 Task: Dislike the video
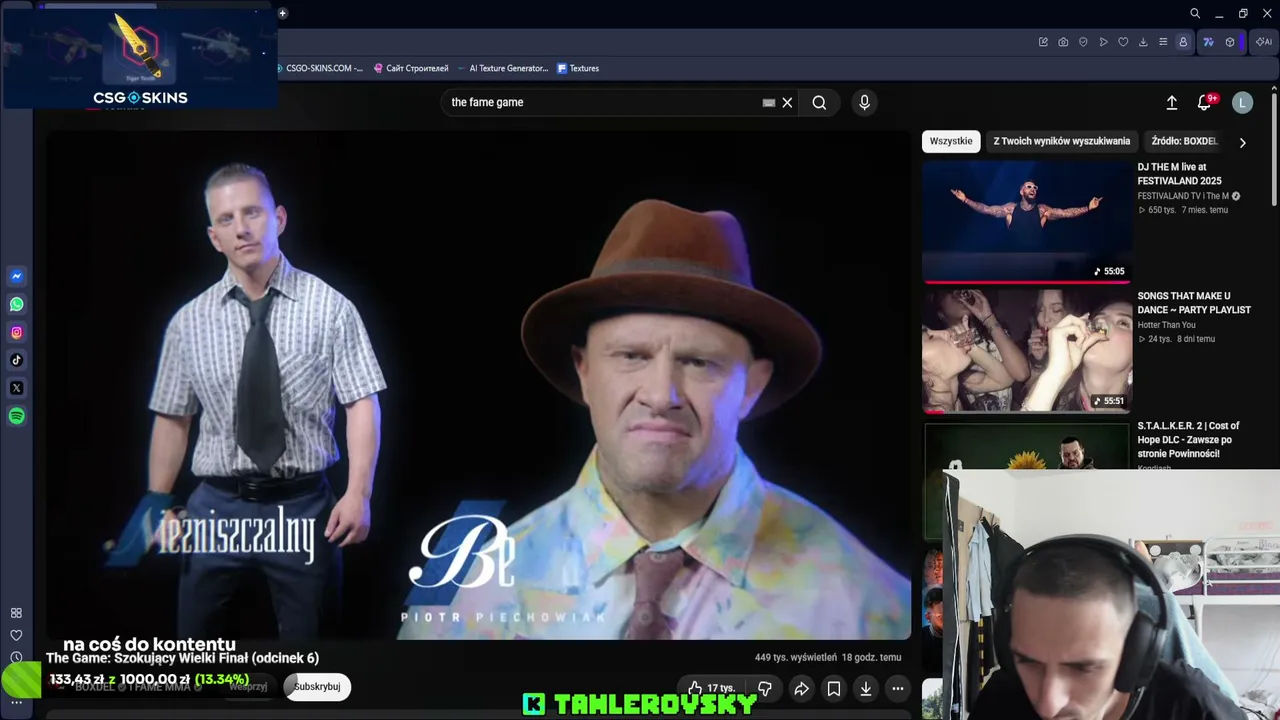pos(764,688)
